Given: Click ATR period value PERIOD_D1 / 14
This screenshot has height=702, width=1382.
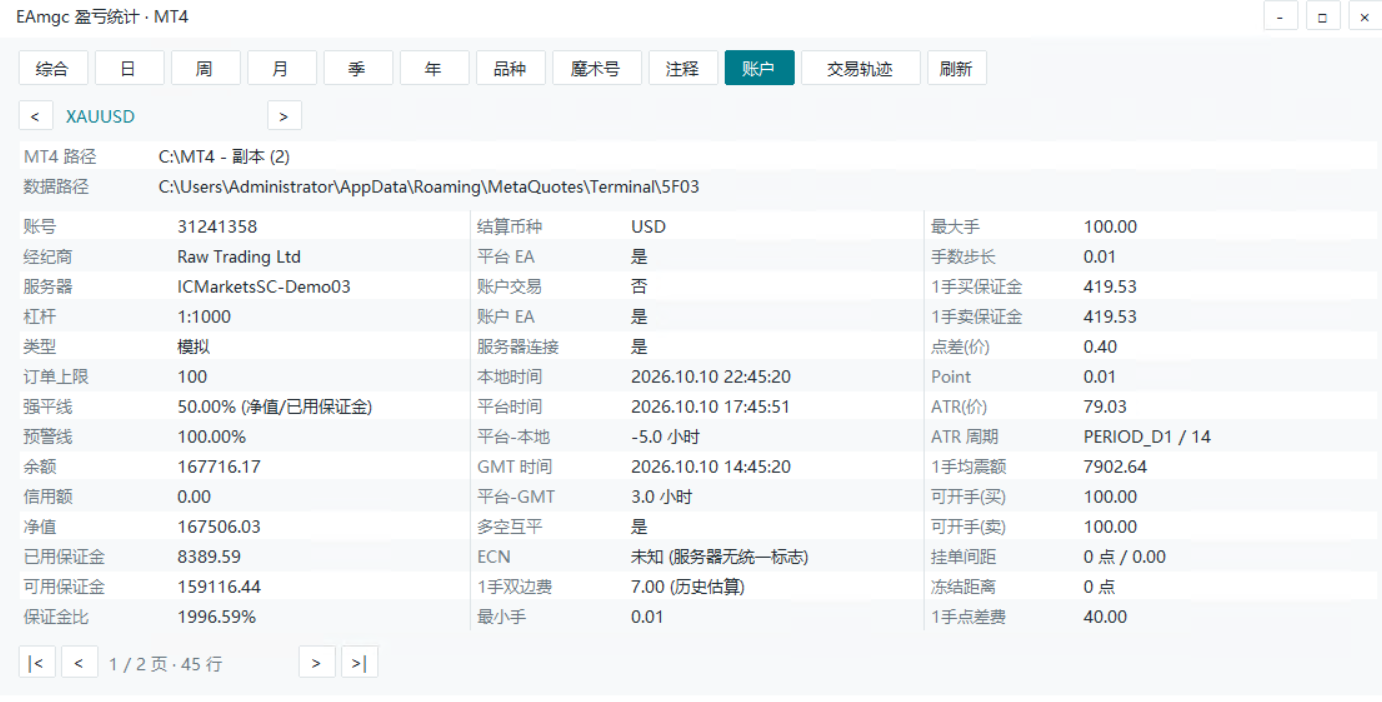Looking at the screenshot, I should [1147, 437].
